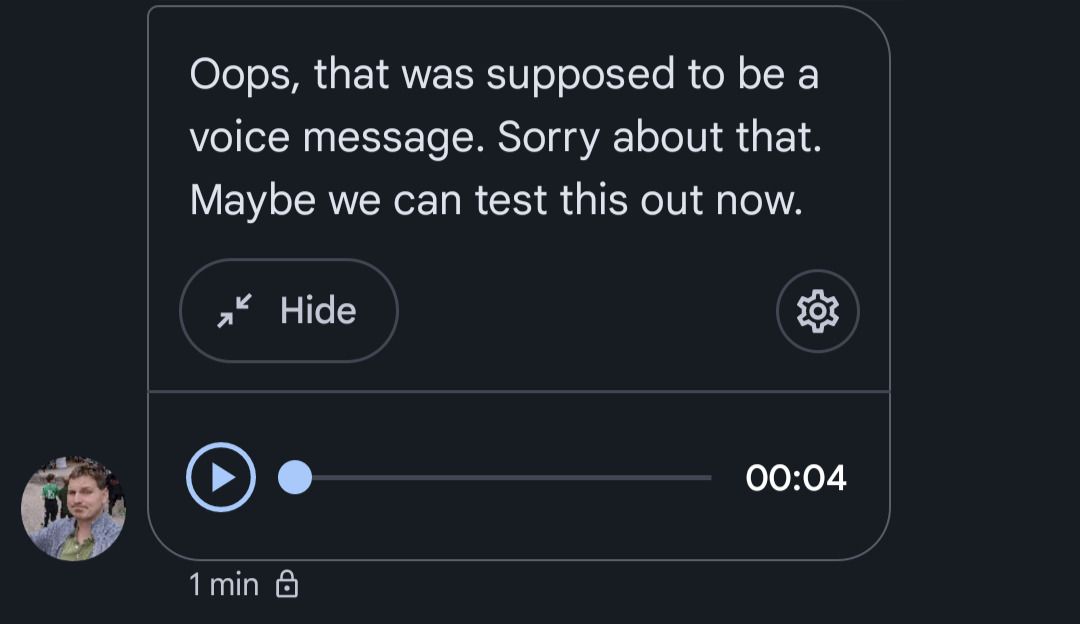Open the sender's profile picture

click(x=73, y=508)
